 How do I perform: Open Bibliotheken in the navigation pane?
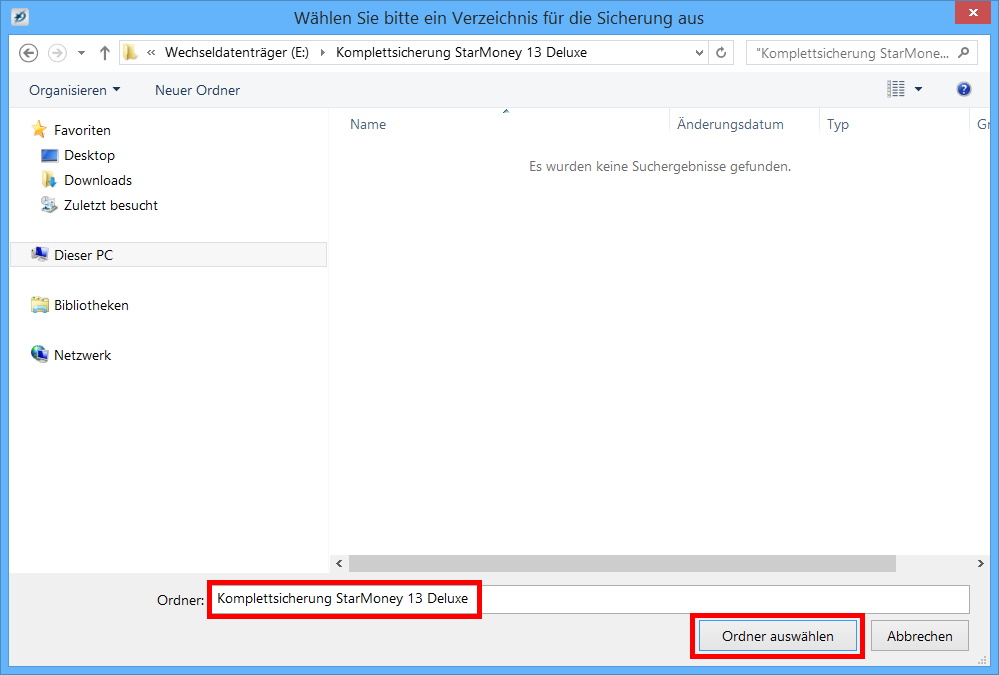(x=91, y=305)
